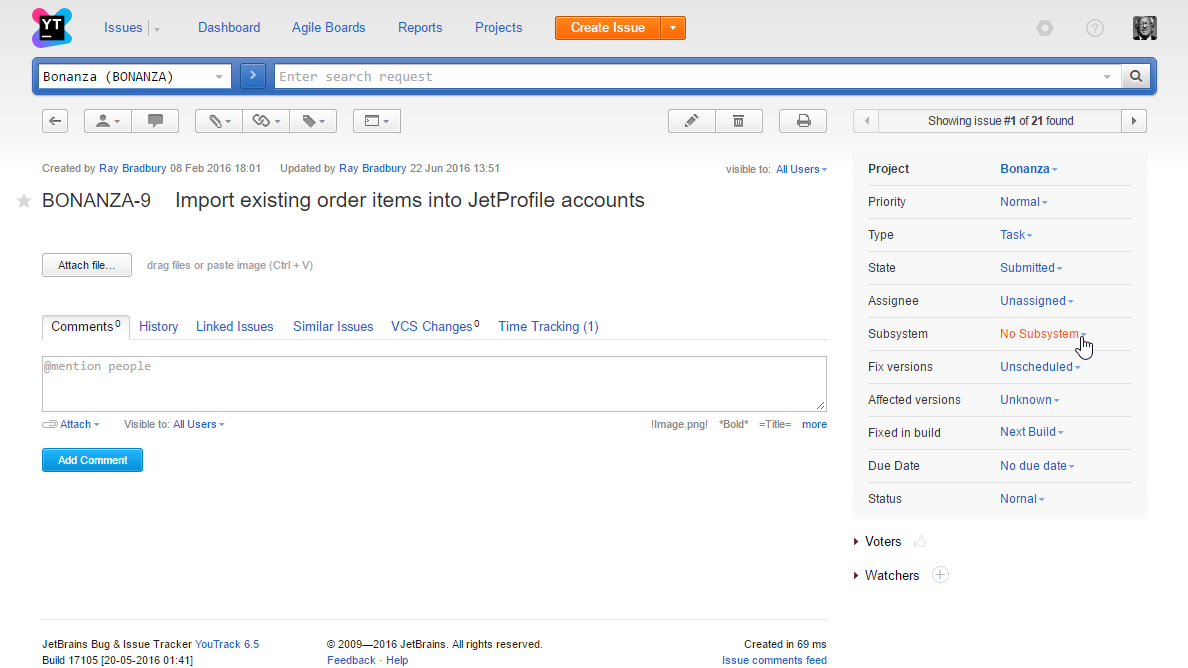Switch to the History tab
This screenshot has height=668, width=1188.
click(158, 327)
